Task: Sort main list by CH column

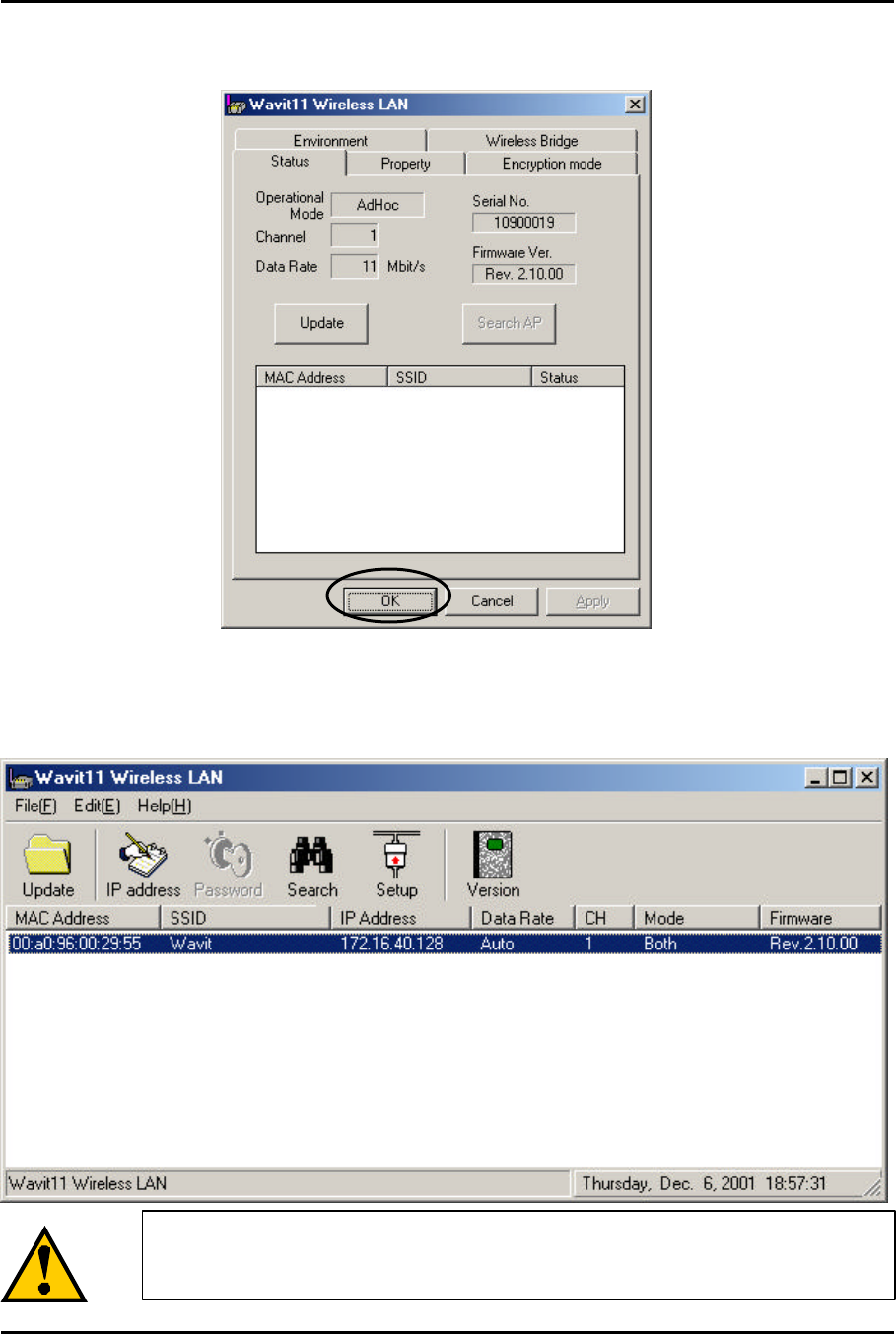Action: 604,918
